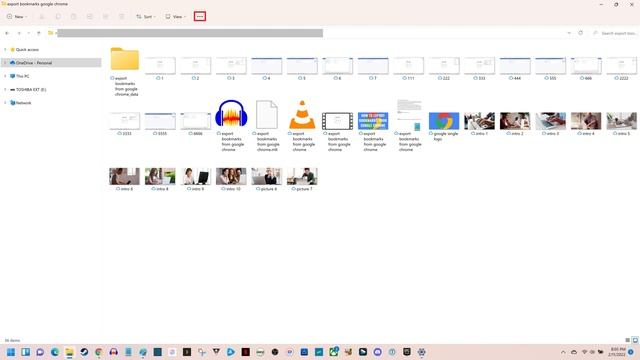640x360 pixels.
Task: Open the Sort dropdown
Action: tap(146, 17)
